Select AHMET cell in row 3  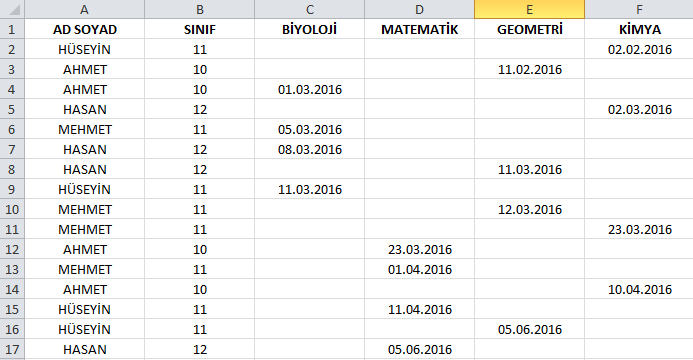(x=84, y=69)
